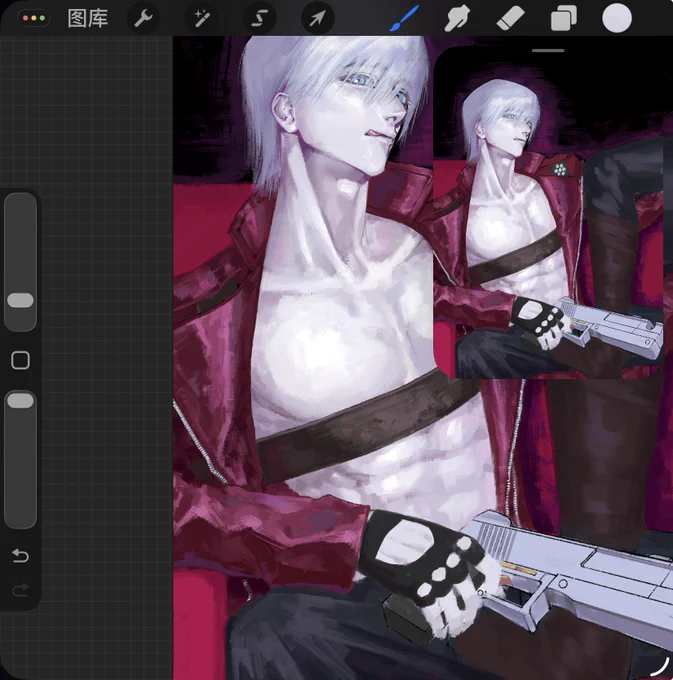Tap the square modify button in sidebar
The width and height of the screenshot is (673, 680).
(x=20, y=360)
